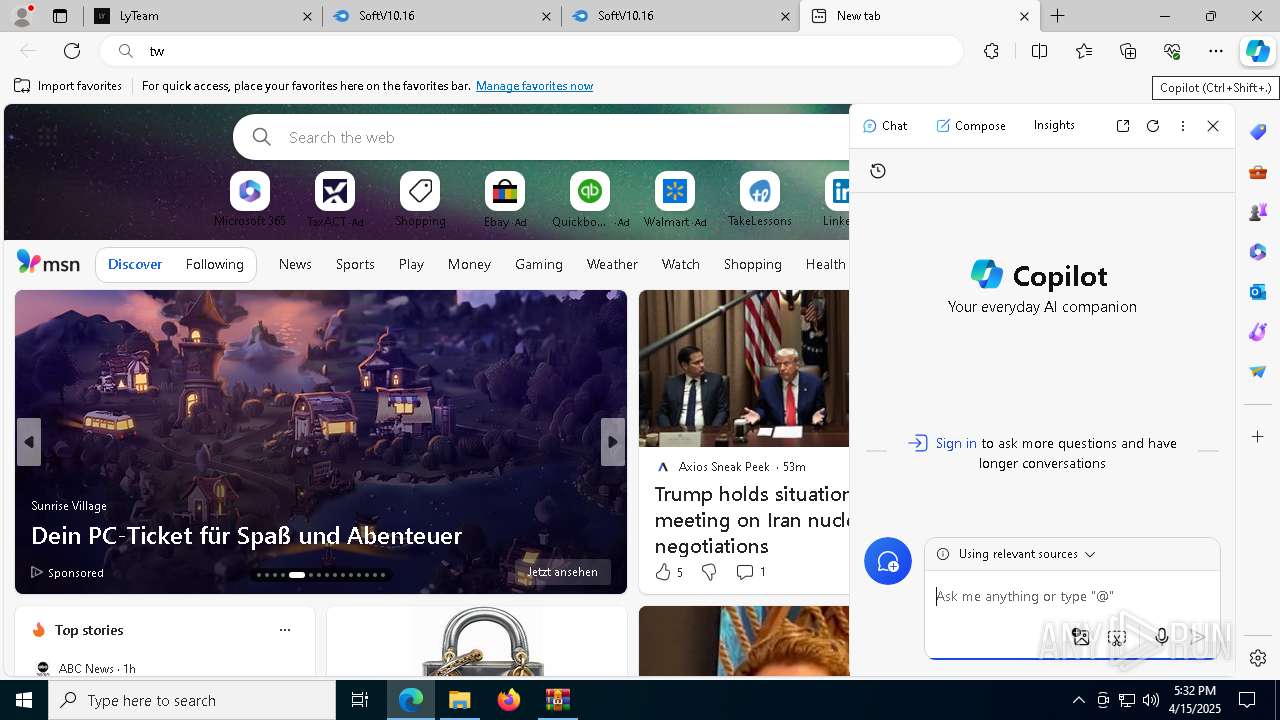Open Microsoft 365 icon in Edge sidebar
1280x720 pixels.
(1258, 252)
